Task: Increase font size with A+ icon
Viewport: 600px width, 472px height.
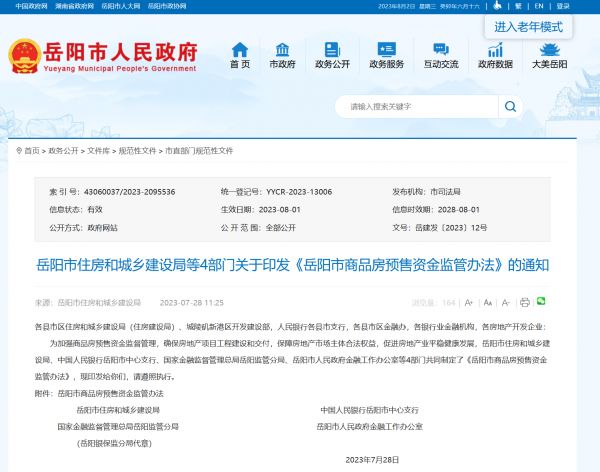Action: point(469,303)
